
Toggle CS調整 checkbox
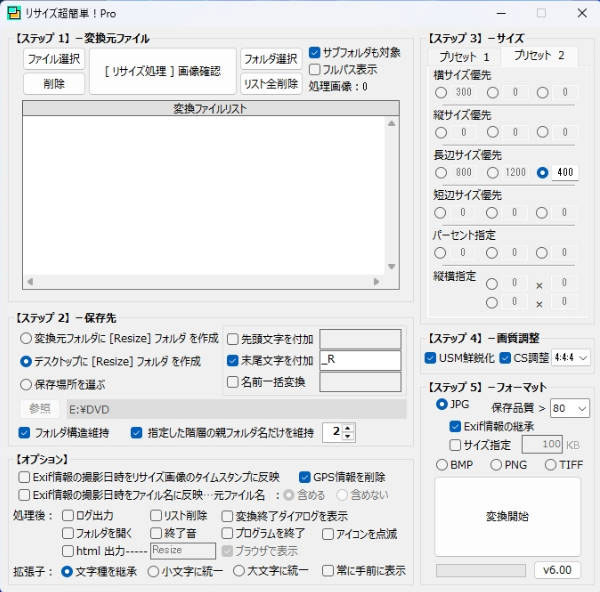(x=505, y=358)
